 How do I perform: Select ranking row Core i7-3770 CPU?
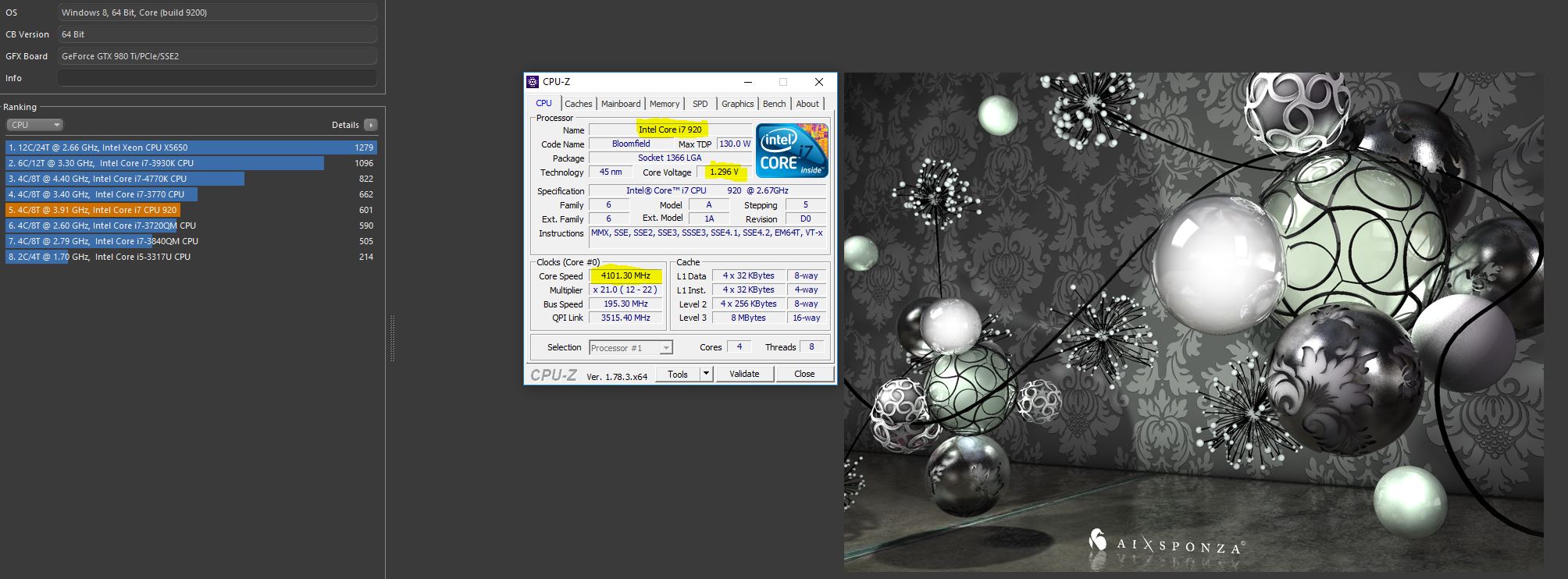point(191,194)
